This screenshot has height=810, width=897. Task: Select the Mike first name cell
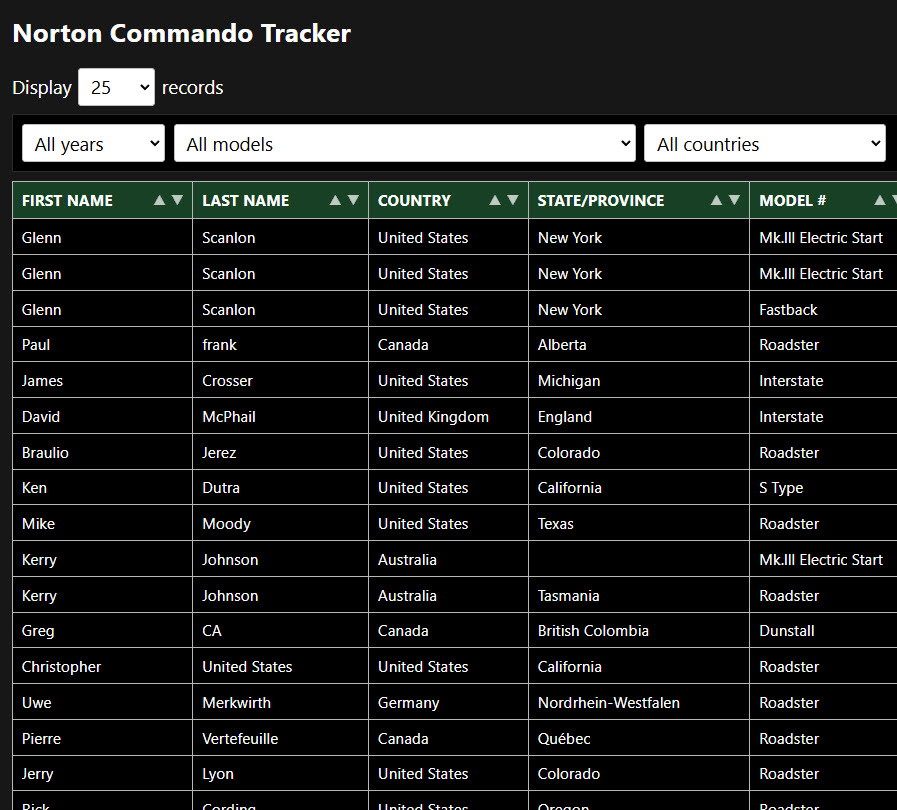(102, 523)
